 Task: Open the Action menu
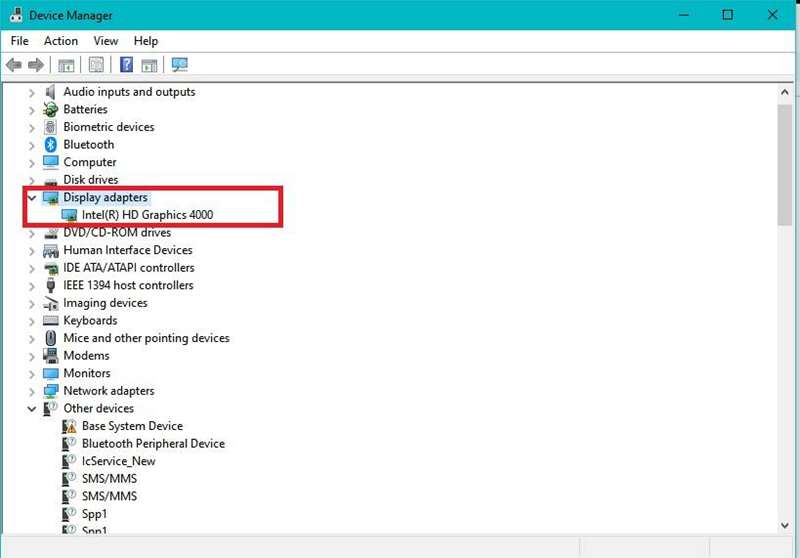point(60,41)
